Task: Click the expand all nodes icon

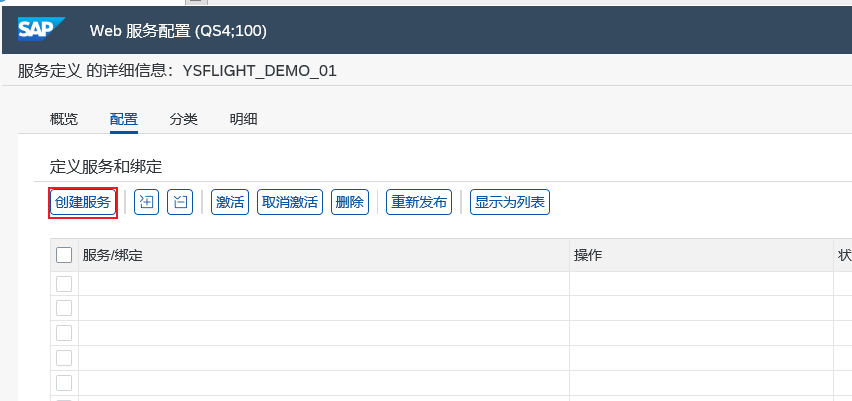Action: (x=146, y=202)
